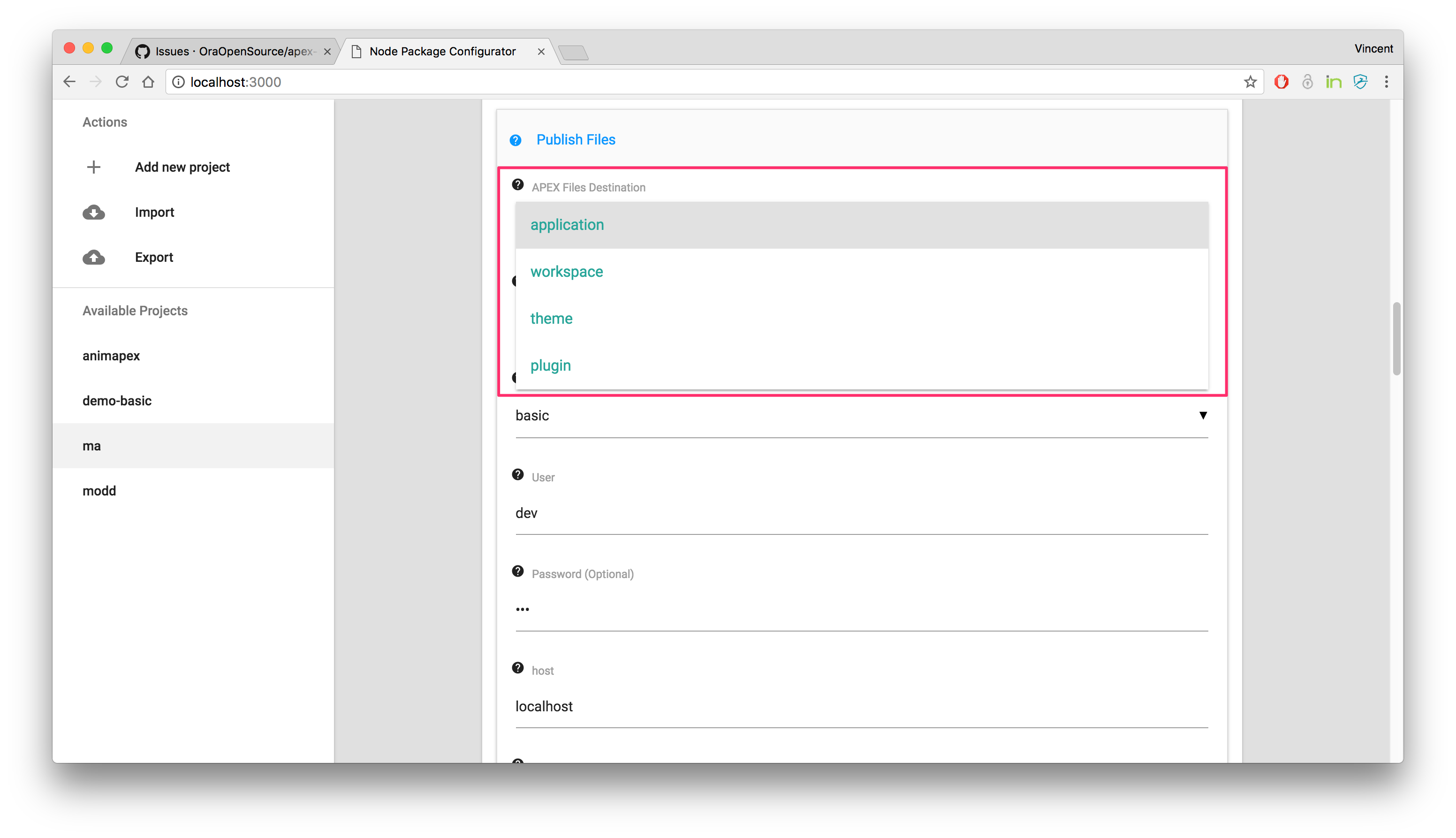
Task: Click the Import cloud download icon
Action: pos(94,213)
